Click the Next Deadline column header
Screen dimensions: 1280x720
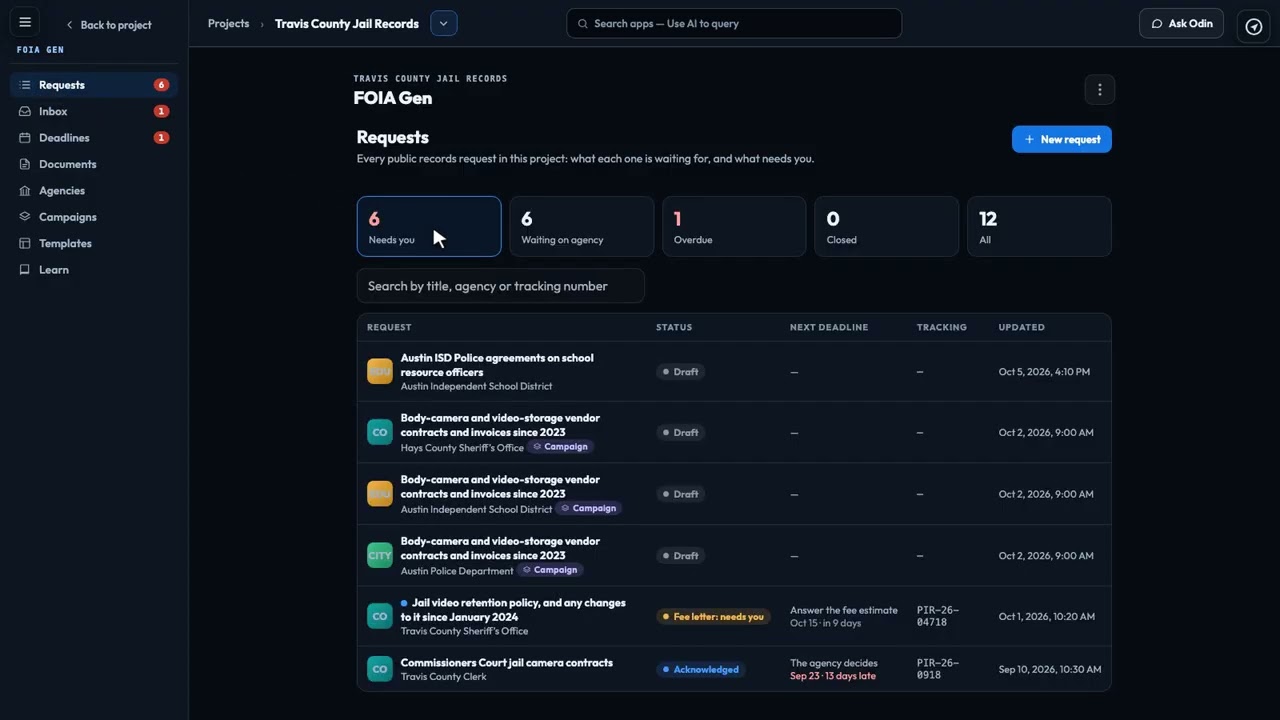829,327
